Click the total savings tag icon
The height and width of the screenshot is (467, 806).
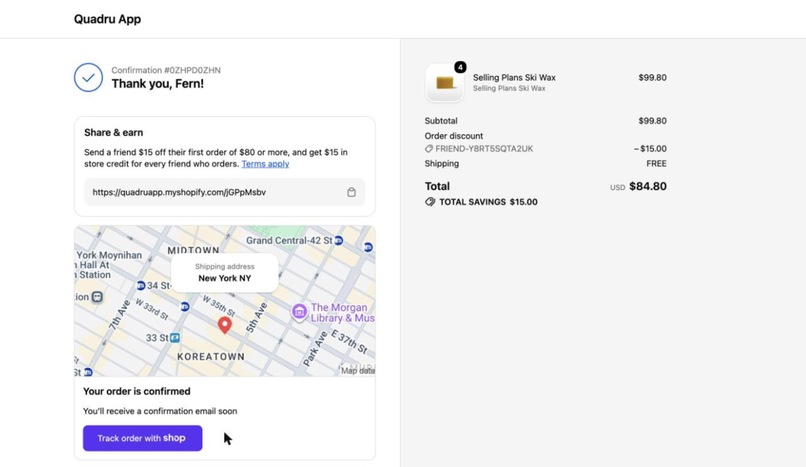(430, 202)
